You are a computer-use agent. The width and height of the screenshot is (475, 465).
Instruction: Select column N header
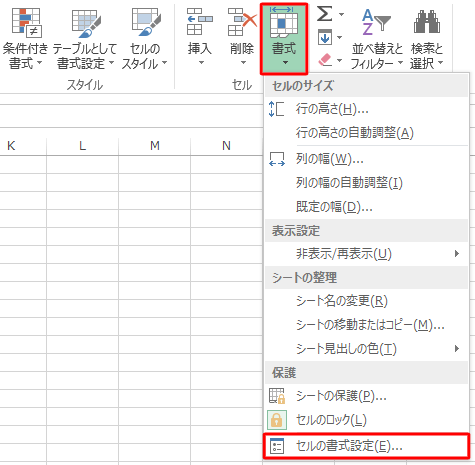[x=226, y=146]
